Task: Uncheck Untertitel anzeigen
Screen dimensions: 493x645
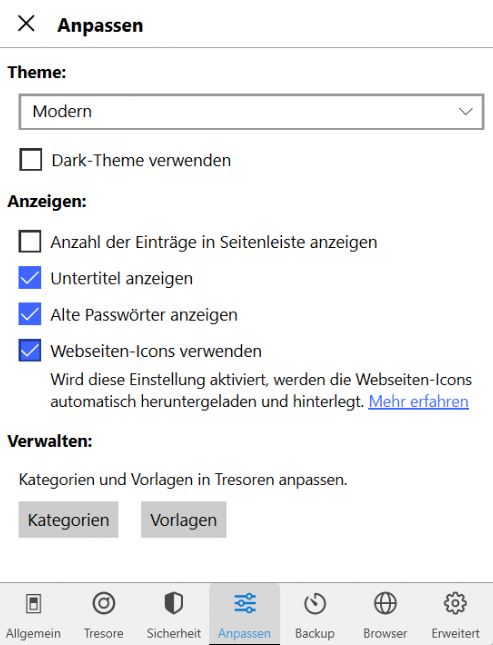Action: pyautogui.click(x=30, y=278)
